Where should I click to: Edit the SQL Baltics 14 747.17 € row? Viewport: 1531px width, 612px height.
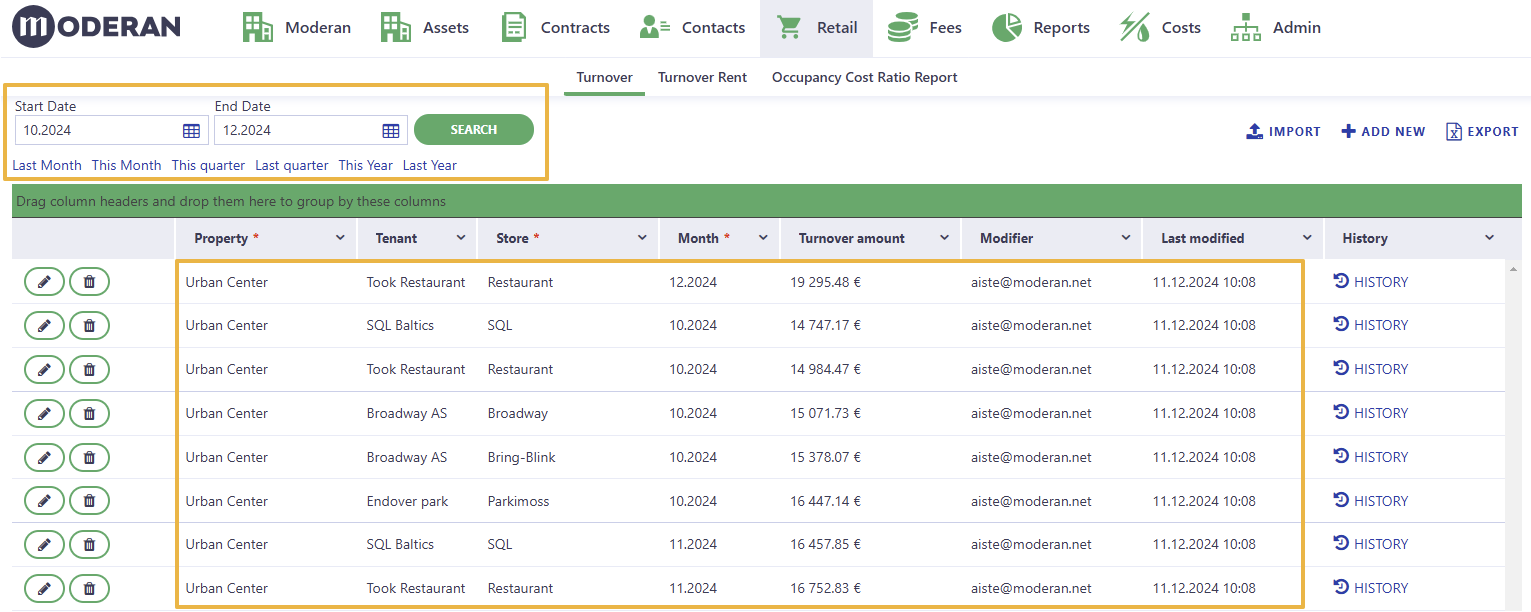click(x=44, y=325)
